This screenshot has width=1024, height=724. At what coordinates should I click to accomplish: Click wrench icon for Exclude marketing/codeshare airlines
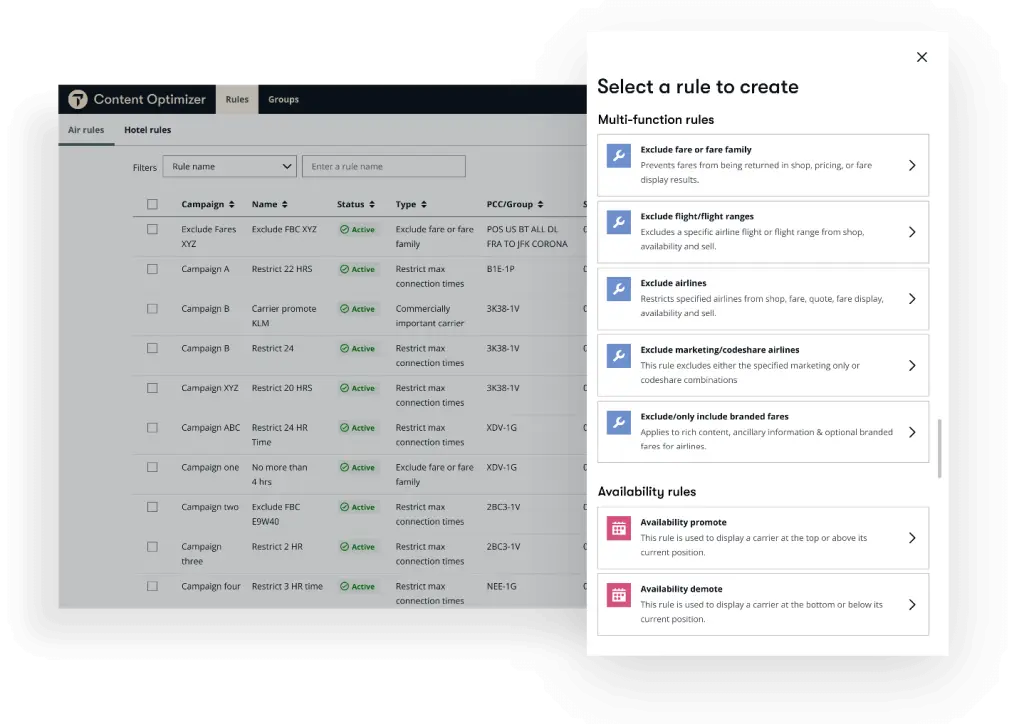[x=619, y=356]
